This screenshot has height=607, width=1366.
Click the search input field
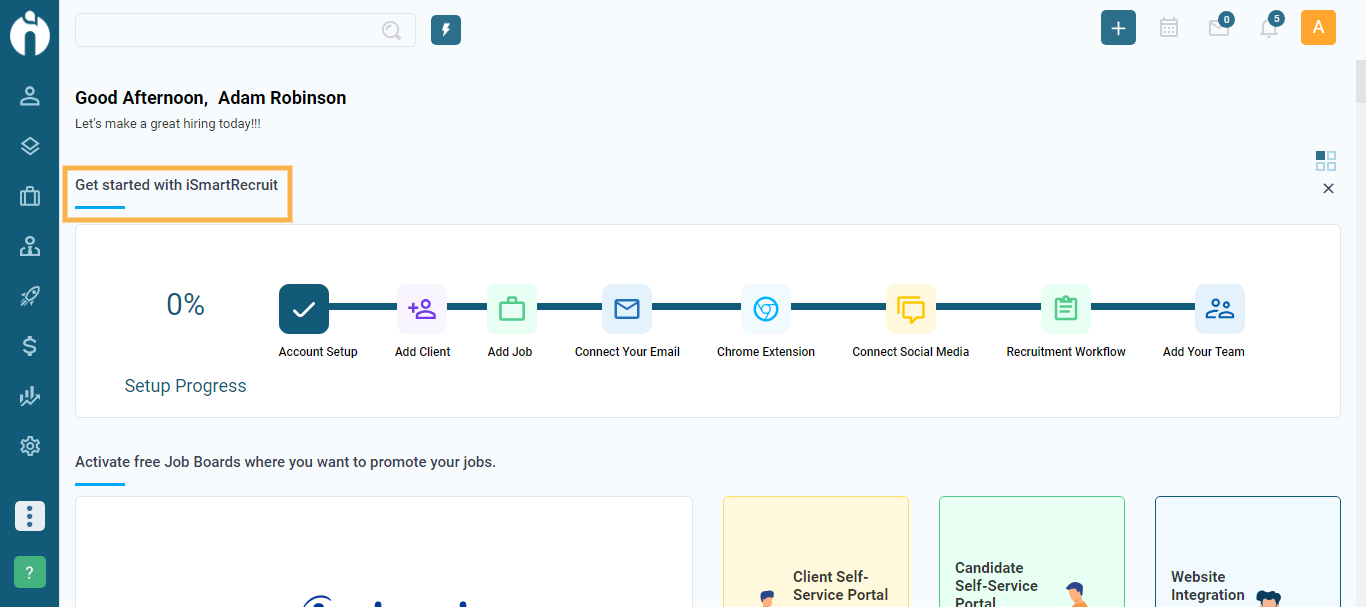click(245, 30)
